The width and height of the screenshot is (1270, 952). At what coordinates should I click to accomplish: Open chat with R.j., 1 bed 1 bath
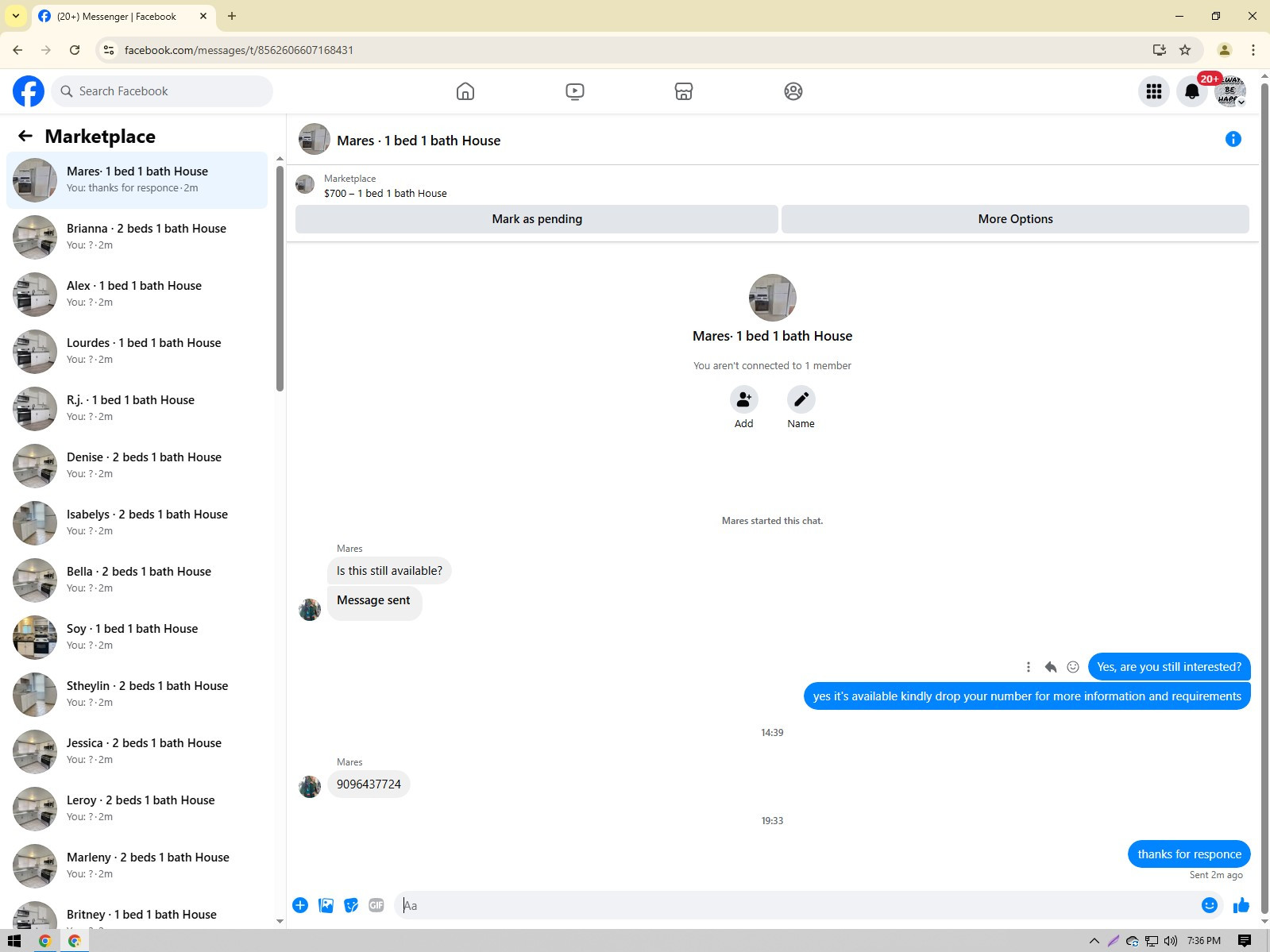tap(137, 409)
